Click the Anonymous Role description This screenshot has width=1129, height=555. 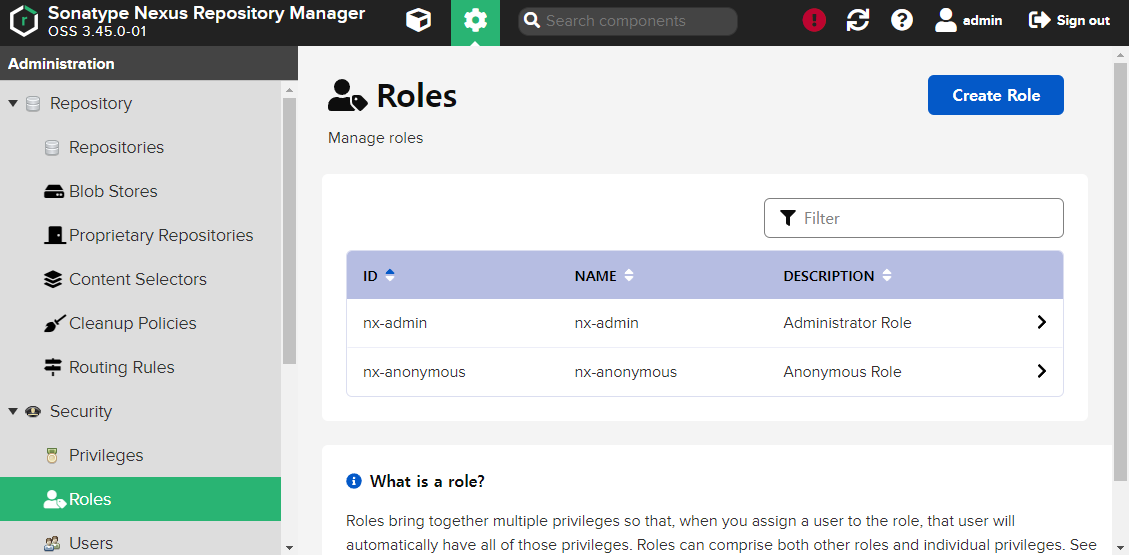(842, 372)
